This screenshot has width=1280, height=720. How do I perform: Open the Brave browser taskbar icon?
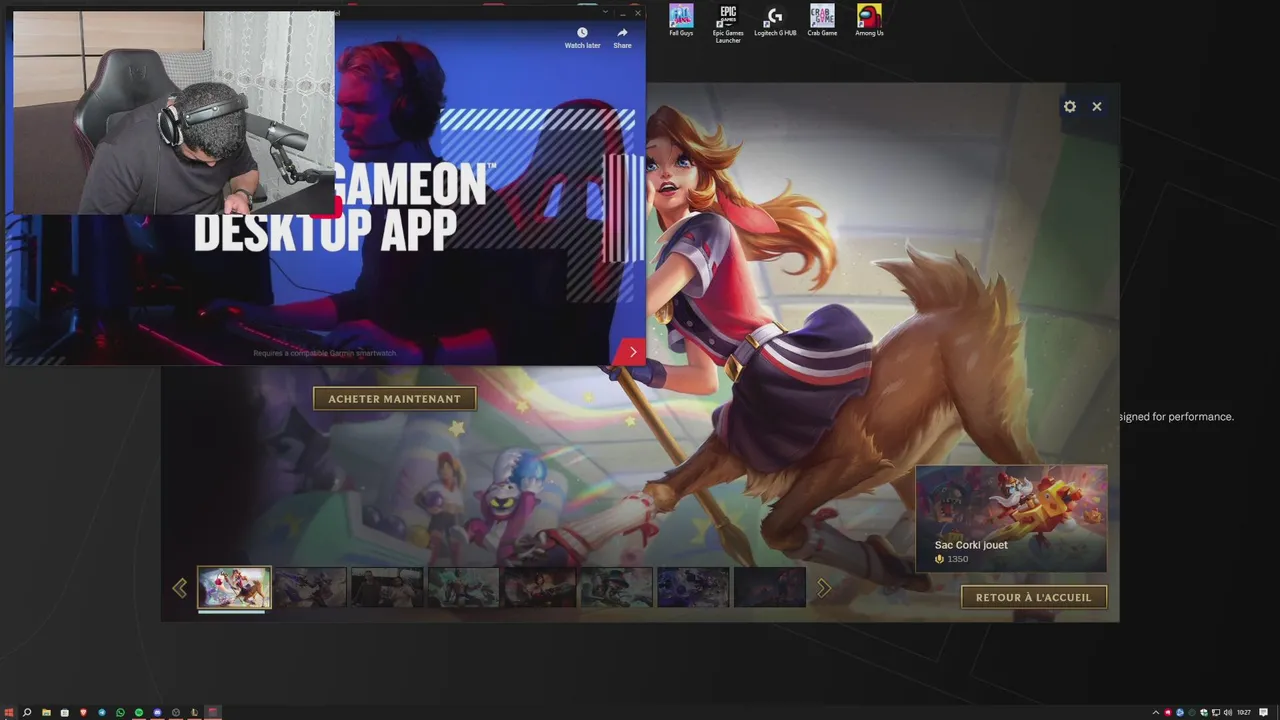coord(83,712)
